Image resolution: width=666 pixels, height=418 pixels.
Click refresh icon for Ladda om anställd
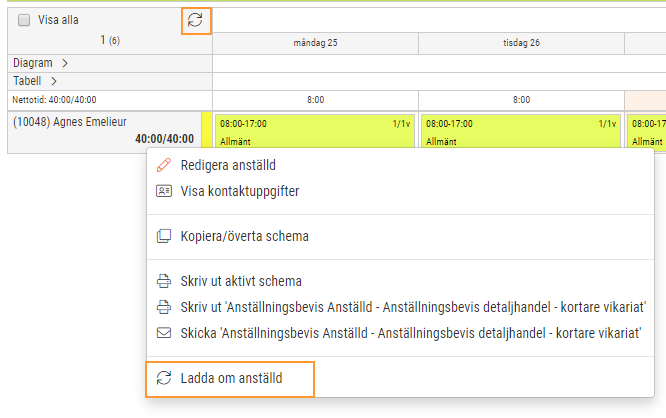(x=164, y=378)
